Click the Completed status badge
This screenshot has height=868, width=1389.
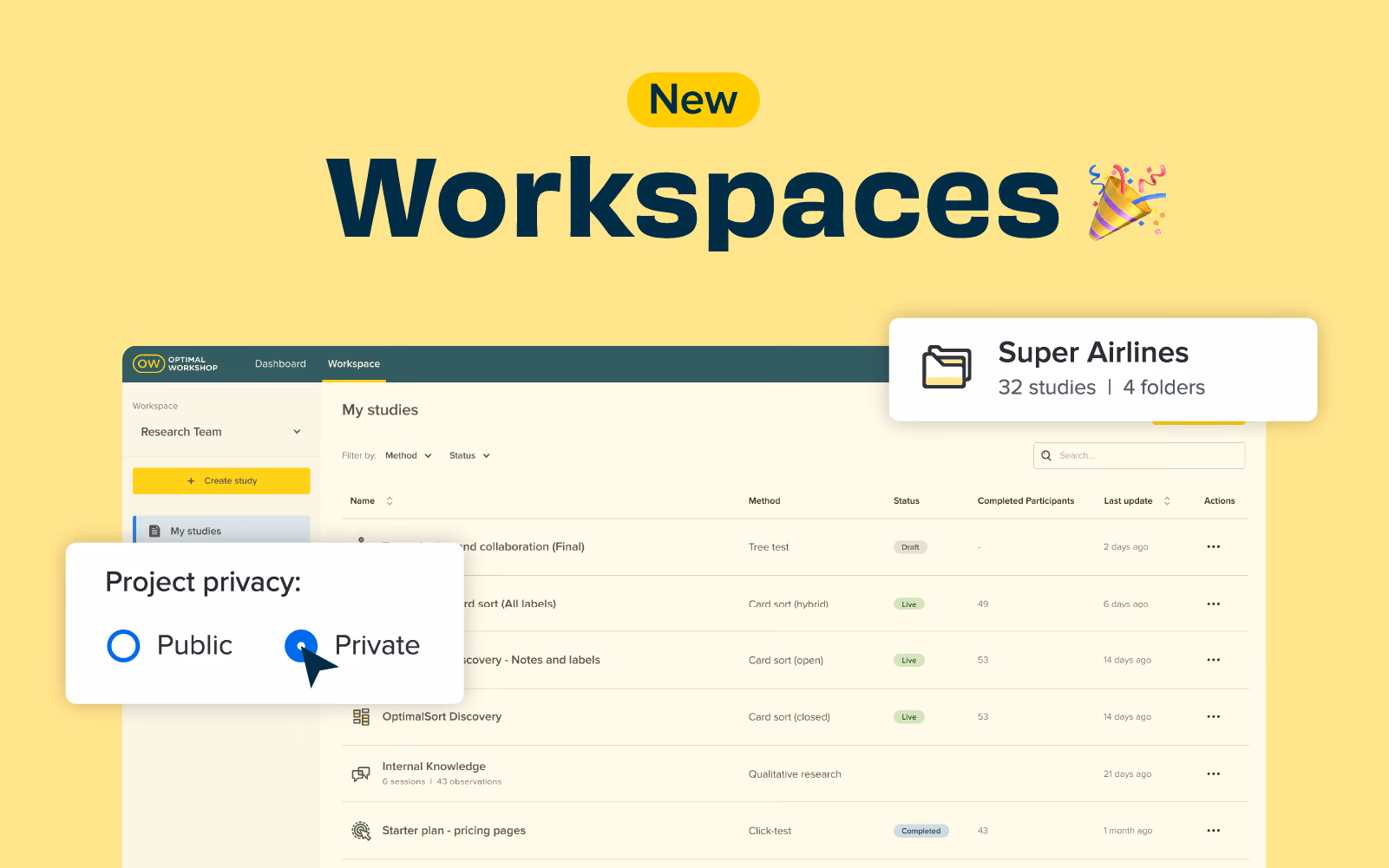(x=921, y=831)
